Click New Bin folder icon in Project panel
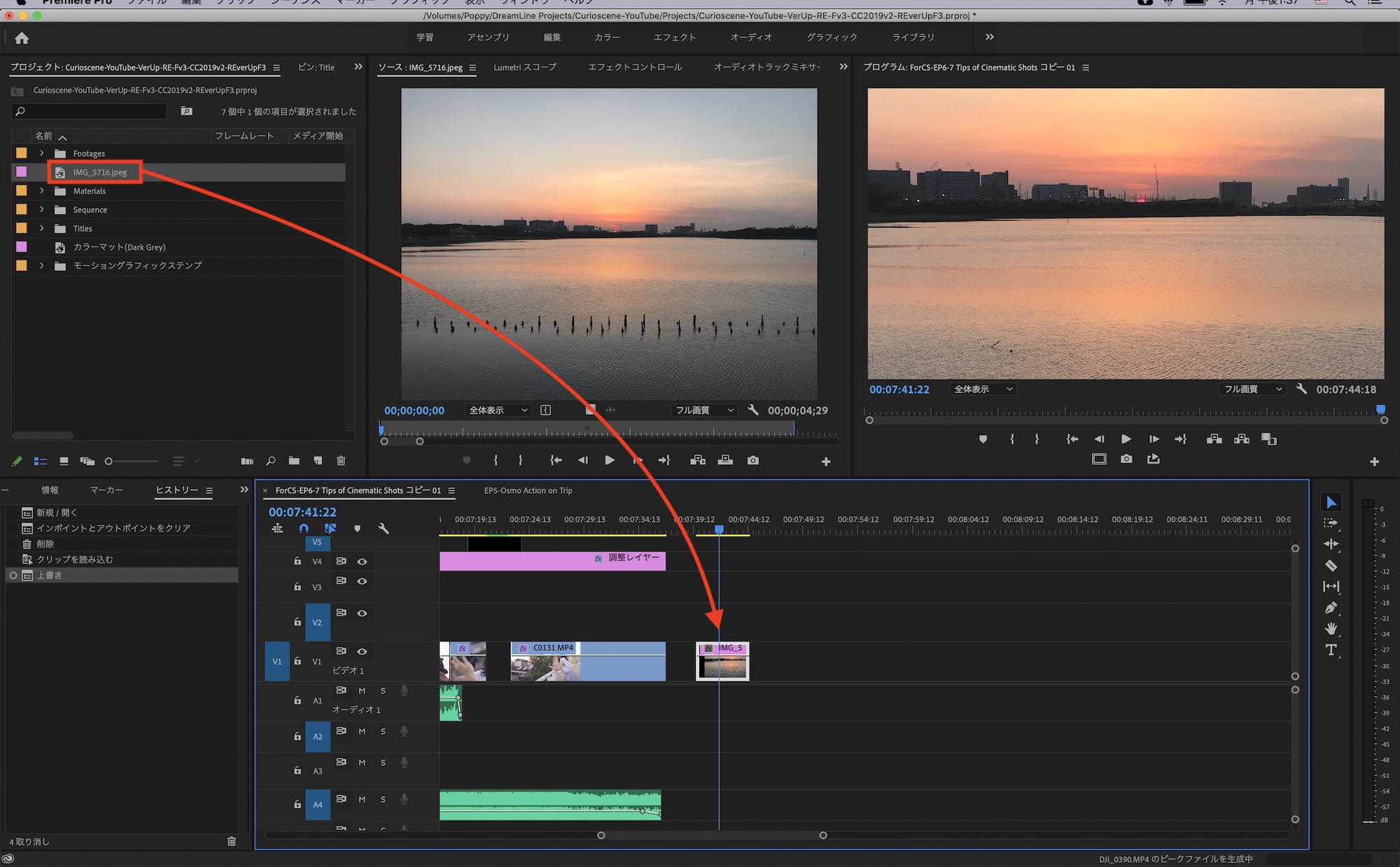The image size is (1400, 867). pos(294,461)
